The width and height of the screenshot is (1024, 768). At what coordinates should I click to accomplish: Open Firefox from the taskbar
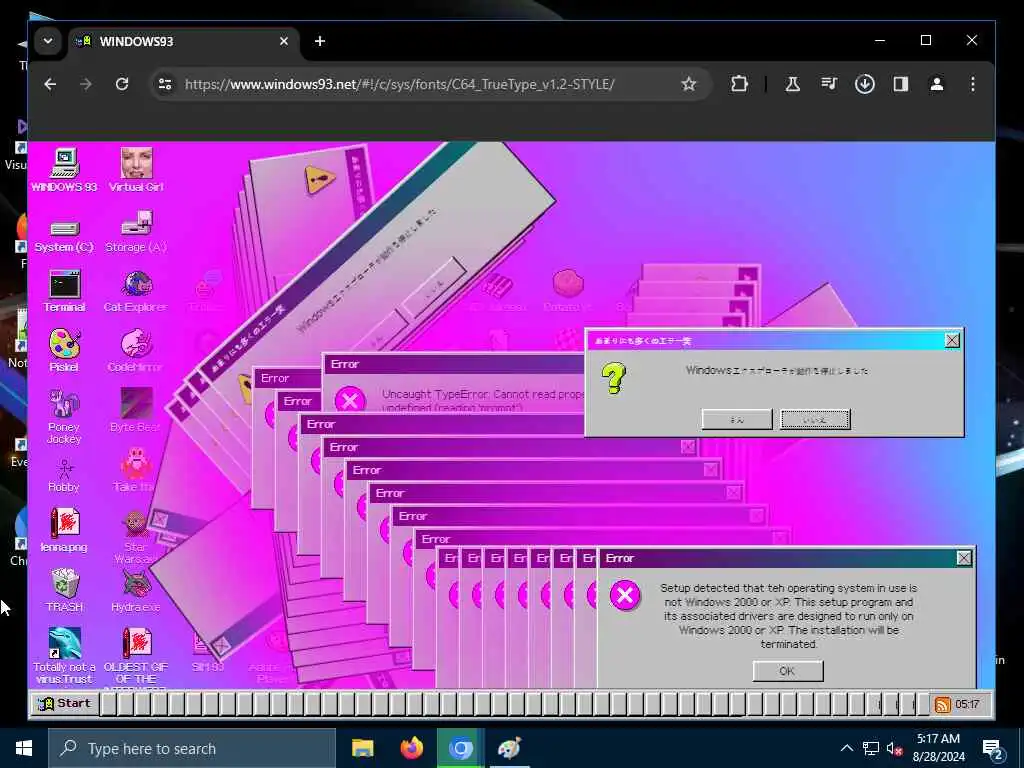411,748
